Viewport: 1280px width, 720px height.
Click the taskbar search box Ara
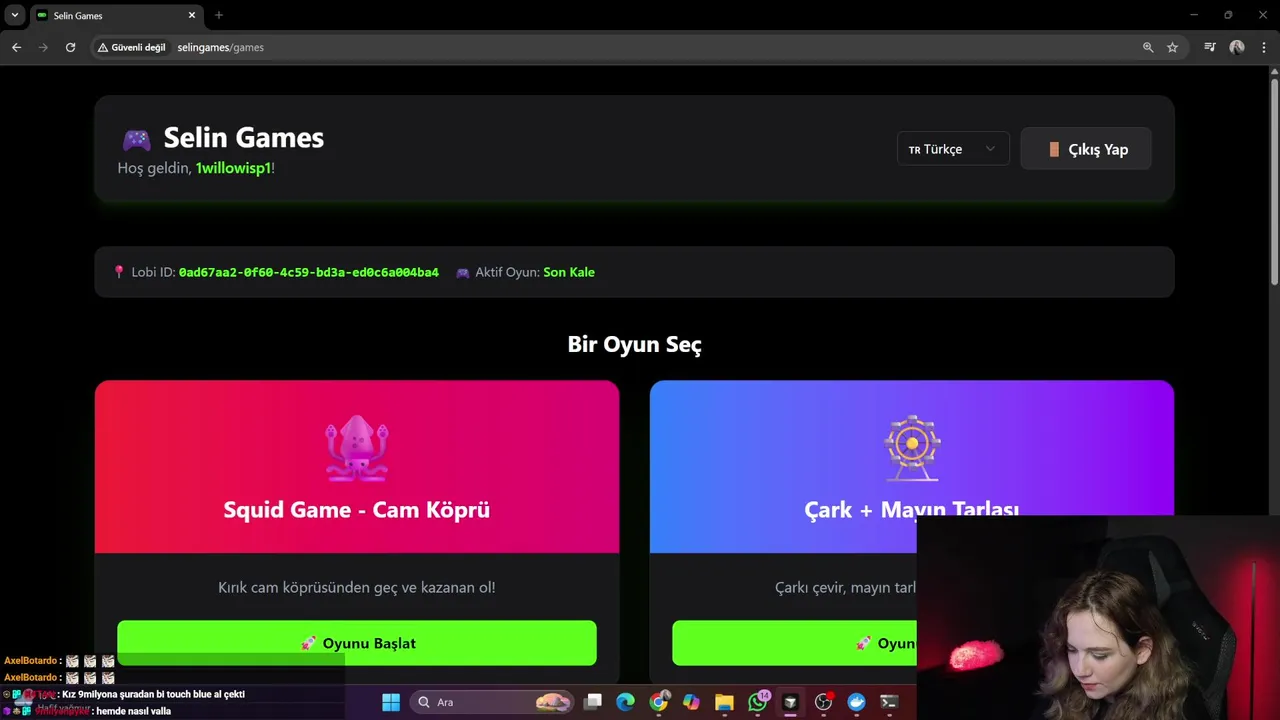click(493, 702)
